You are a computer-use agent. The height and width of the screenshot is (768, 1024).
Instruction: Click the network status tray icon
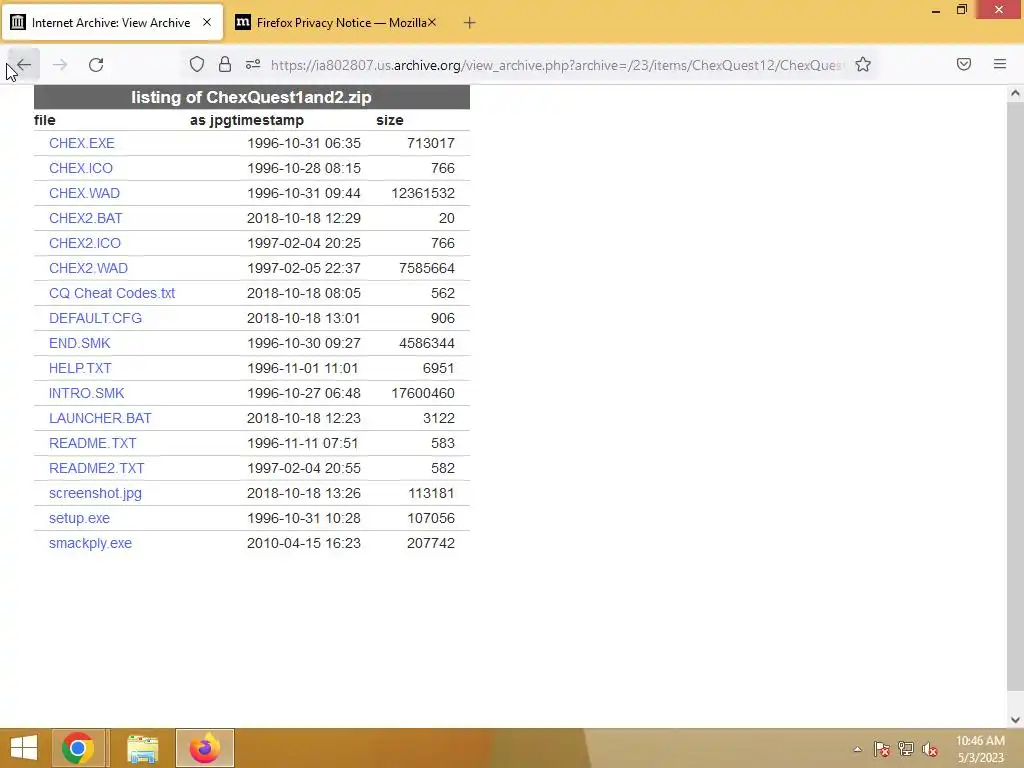click(906, 749)
